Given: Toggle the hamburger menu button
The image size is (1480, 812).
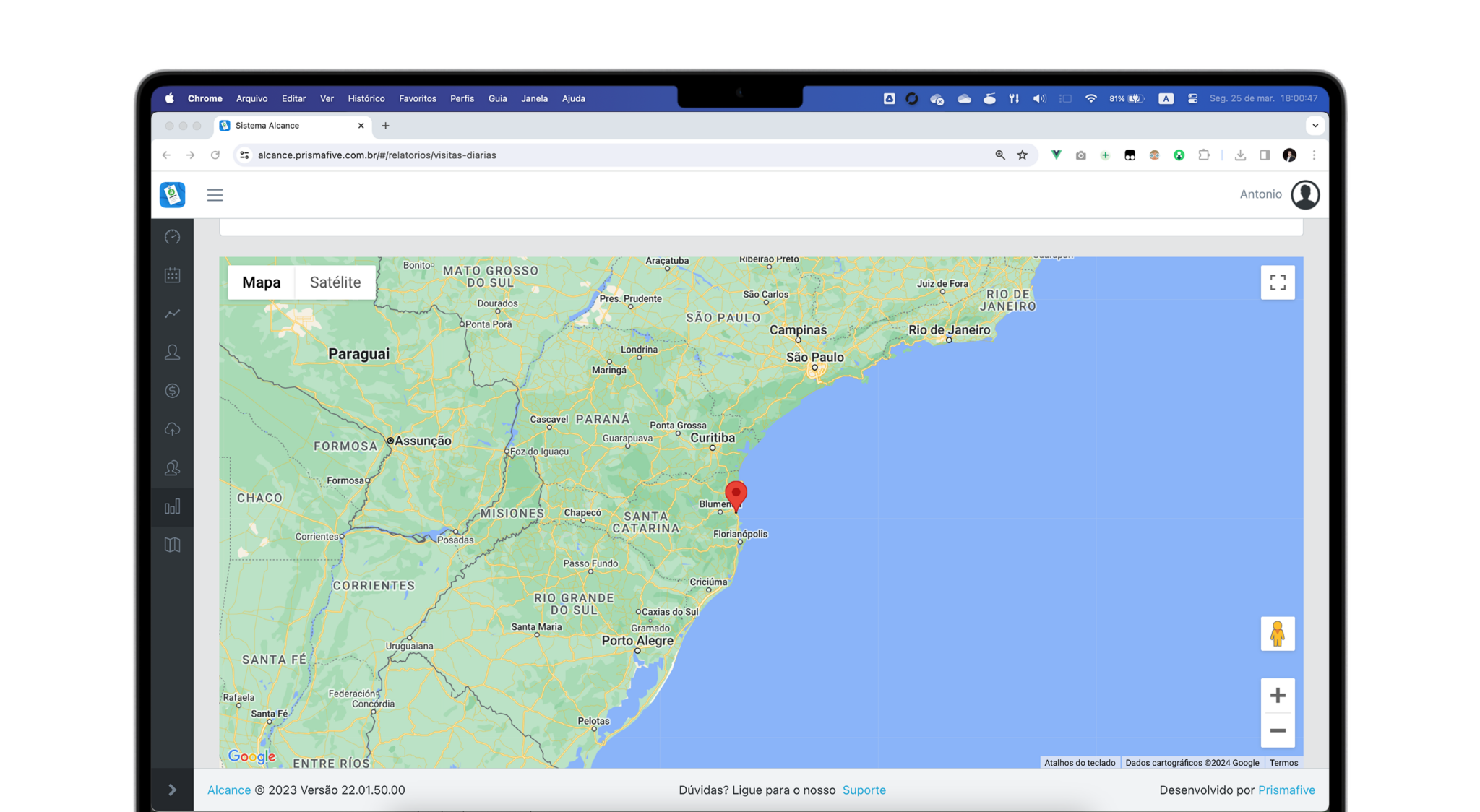Looking at the screenshot, I should (x=215, y=195).
